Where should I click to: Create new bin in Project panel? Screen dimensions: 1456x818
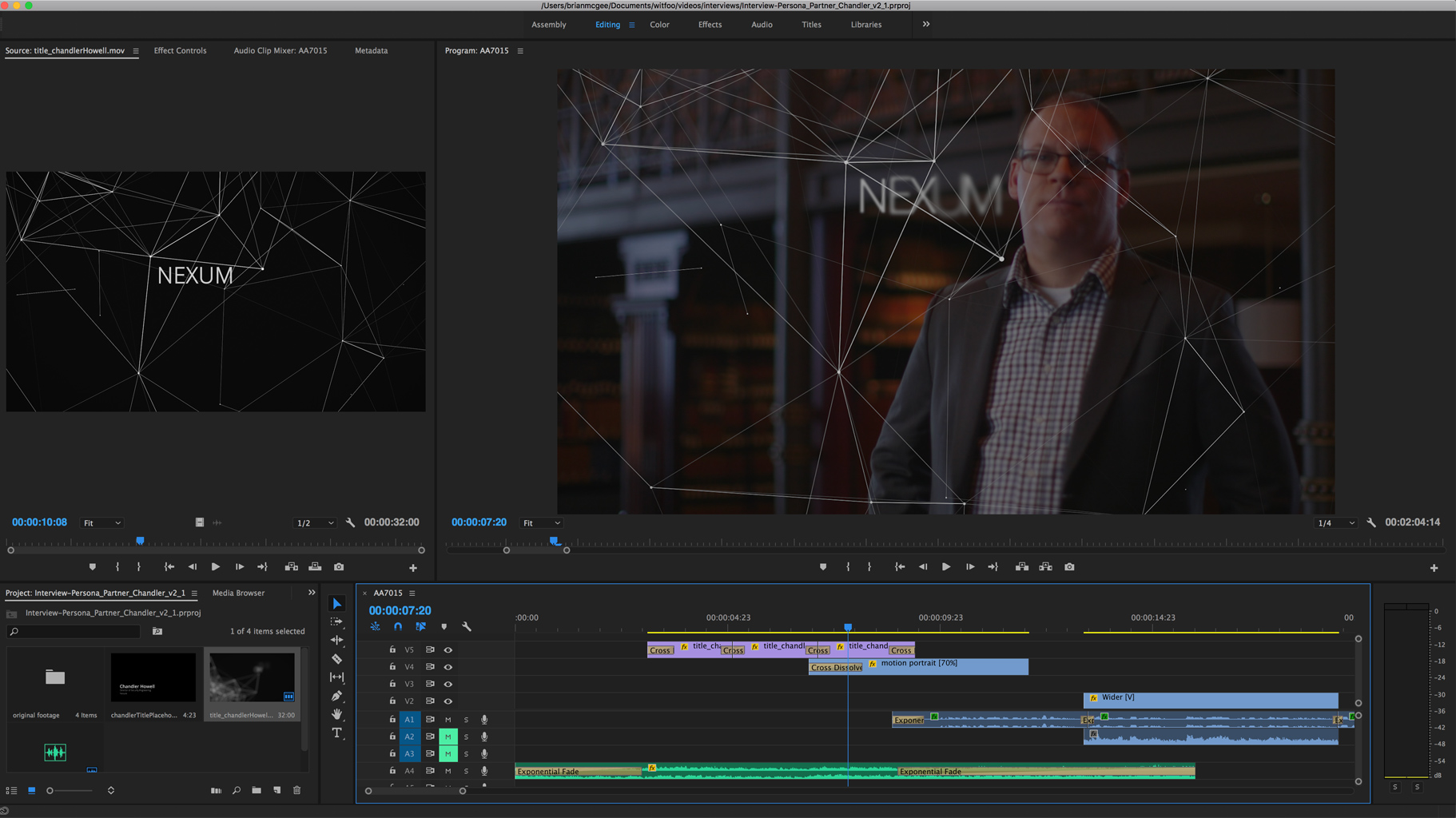(x=257, y=791)
